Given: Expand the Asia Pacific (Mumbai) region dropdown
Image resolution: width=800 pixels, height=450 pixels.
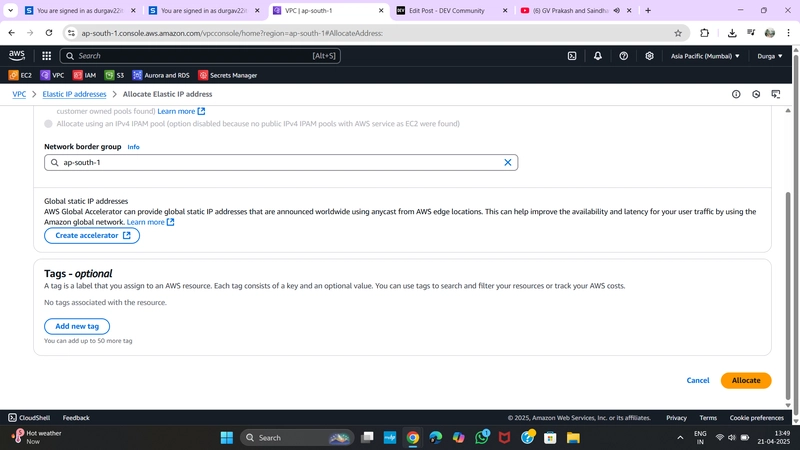Looking at the screenshot, I should 705,56.
